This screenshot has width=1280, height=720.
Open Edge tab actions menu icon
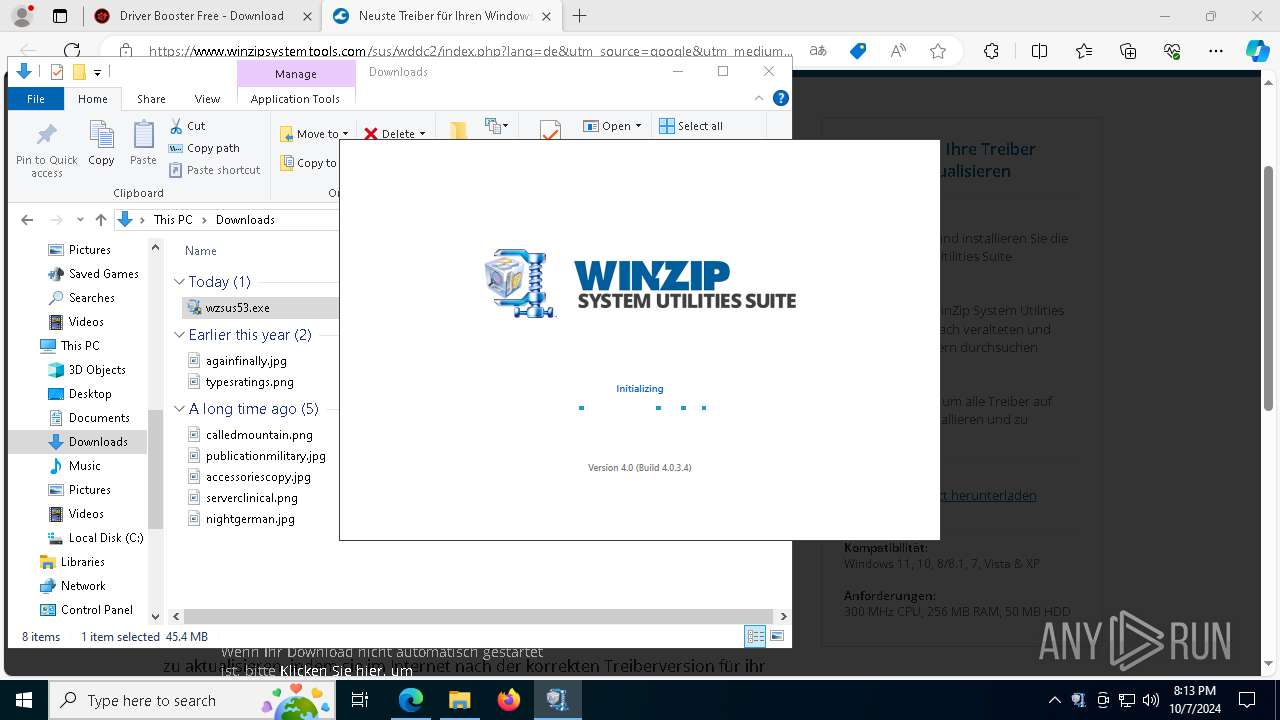pos(60,16)
